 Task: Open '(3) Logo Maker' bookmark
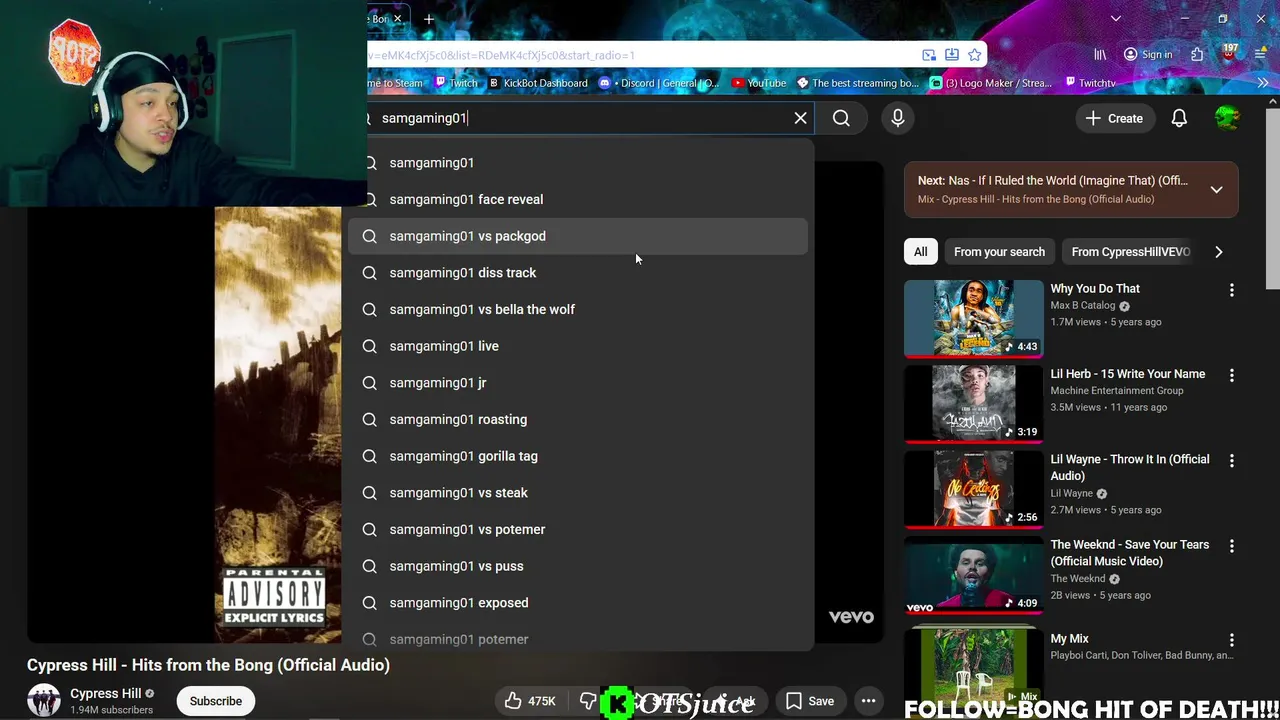tap(990, 83)
